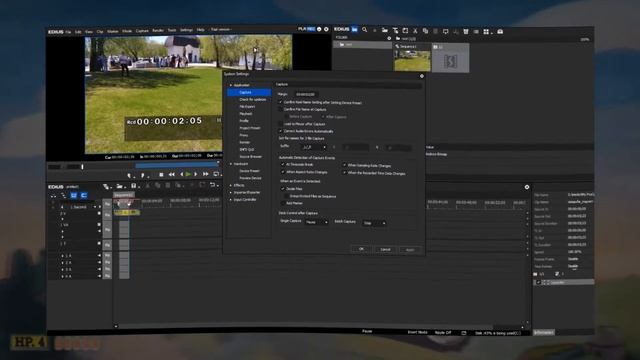The width and height of the screenshot is (640, 360).
Task: Click the bin search magnifier icon
Action: (364, 30)
